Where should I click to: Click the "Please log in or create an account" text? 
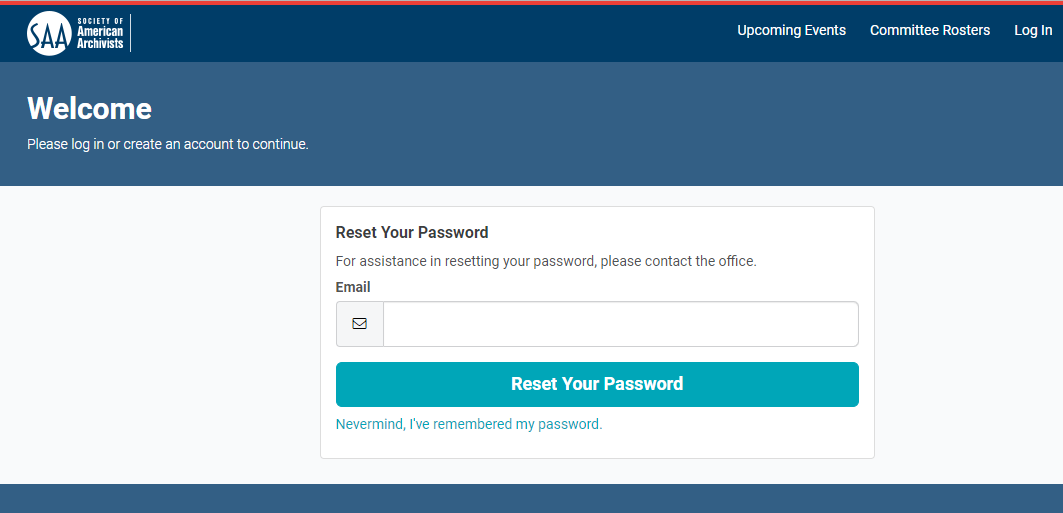click(168, 144)
